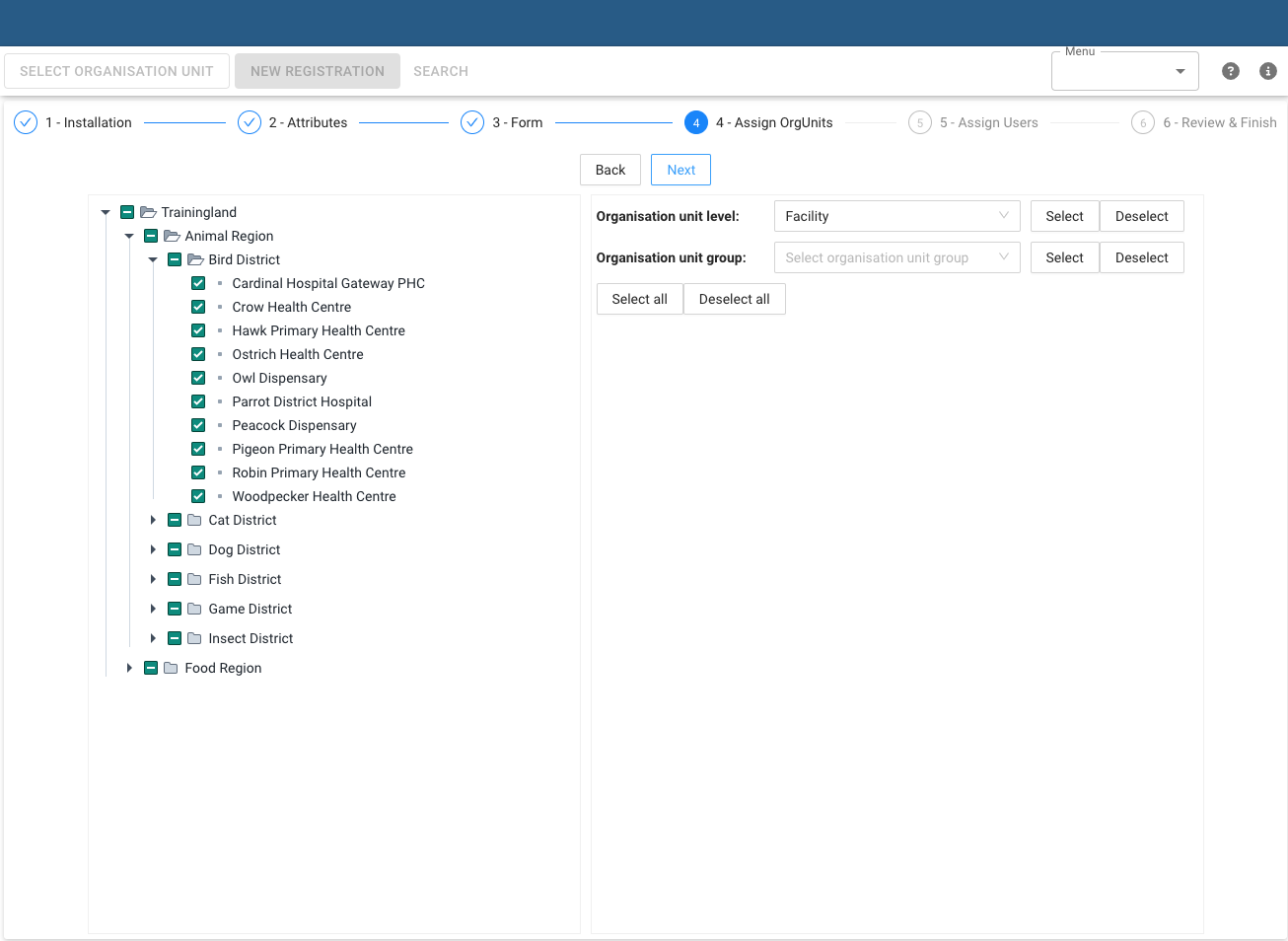The image size is (1288, 941).
Task: Toggle the Game District checkbox
Action: [175, 609]
